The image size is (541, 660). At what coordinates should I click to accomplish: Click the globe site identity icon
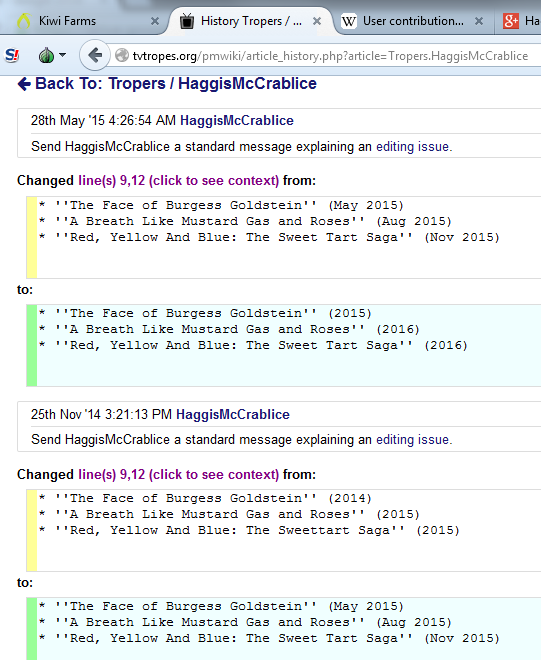[x=122, y=55]
